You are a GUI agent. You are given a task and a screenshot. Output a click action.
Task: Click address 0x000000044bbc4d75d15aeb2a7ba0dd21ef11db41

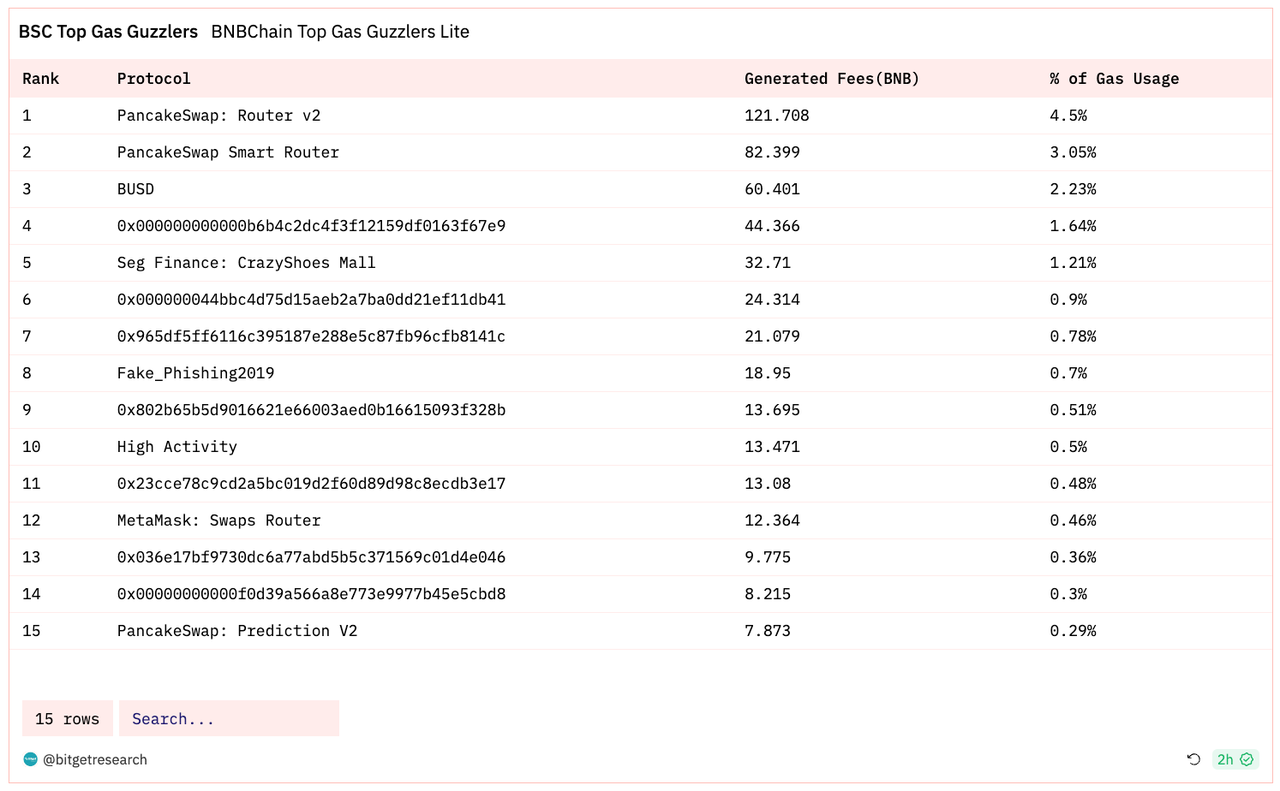[x=311, y=299]
